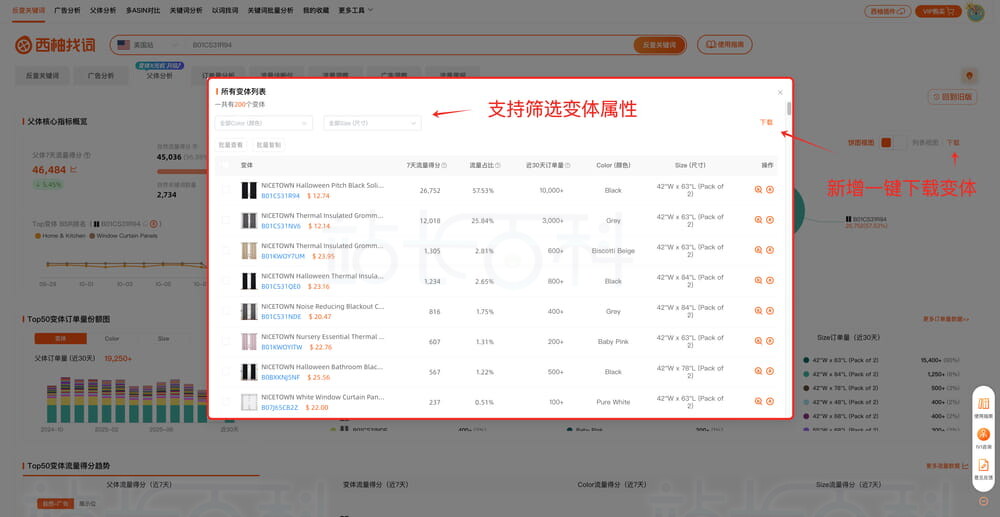
Task: Open the 全部Size (尺寸) filter dropdown
Action: [x=371, y=123]
